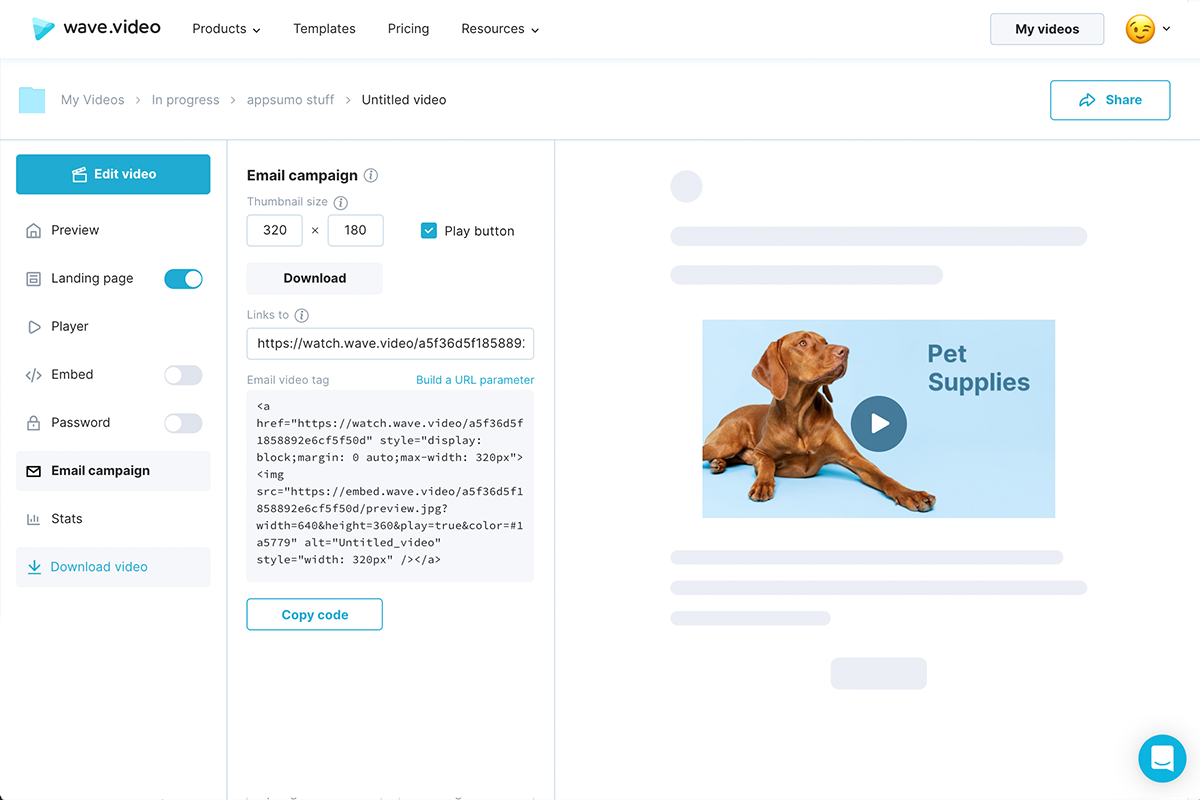Expand the Products dropdown menu
The image size is (1200, 800).
click(x=226, y=29)
